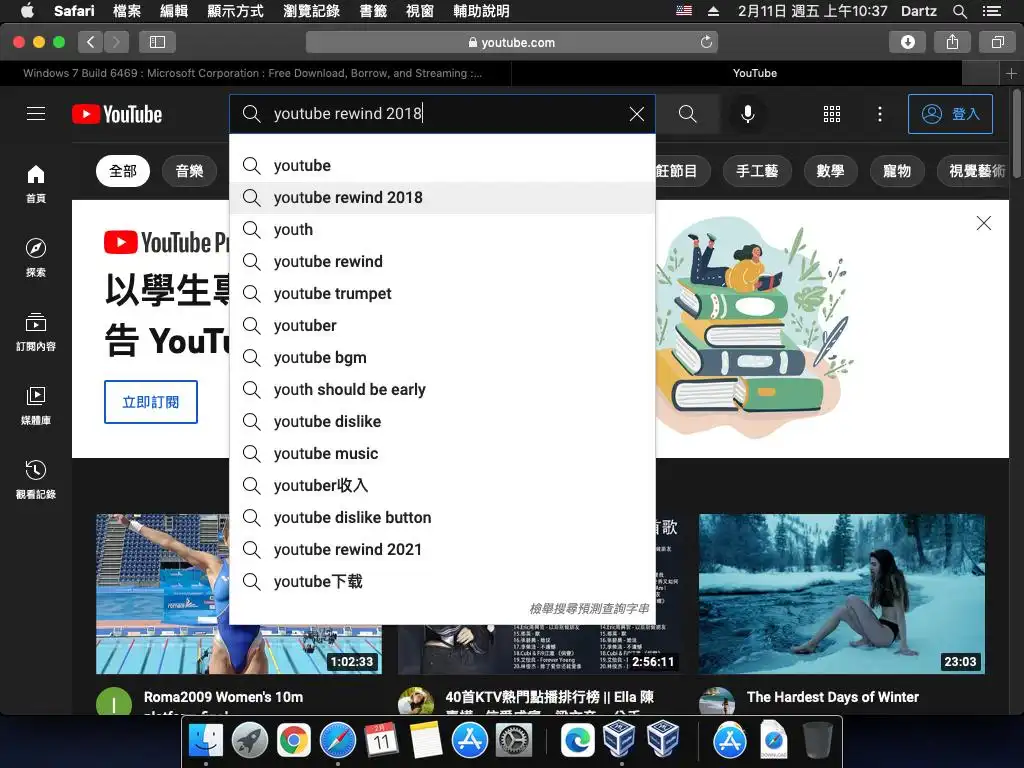Launch Google Chrome from the Dock
The height and width of the screenshot is (768, 1024).
click(x=294, y=741)
